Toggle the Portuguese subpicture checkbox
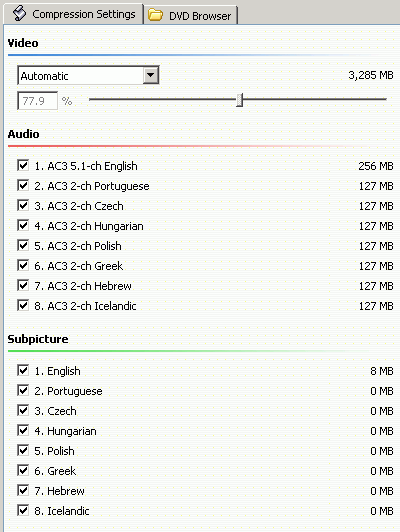Image resolution: width=400 pixels, height=532 pixels. (x=23, y=391)
